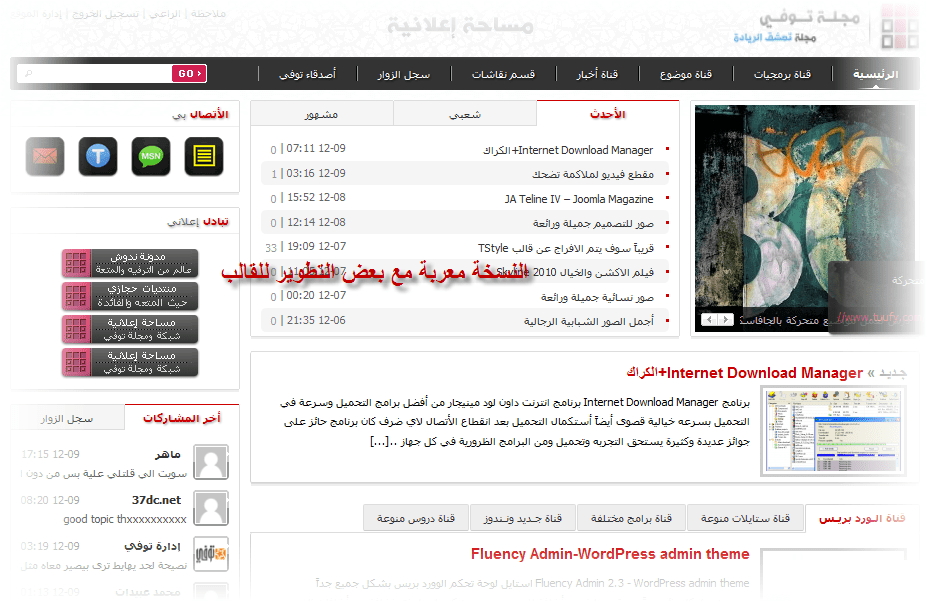This screenshot has height=602, width=927.
Task: Open avatar of user ماهر
Action: click(x=210, y=462)
